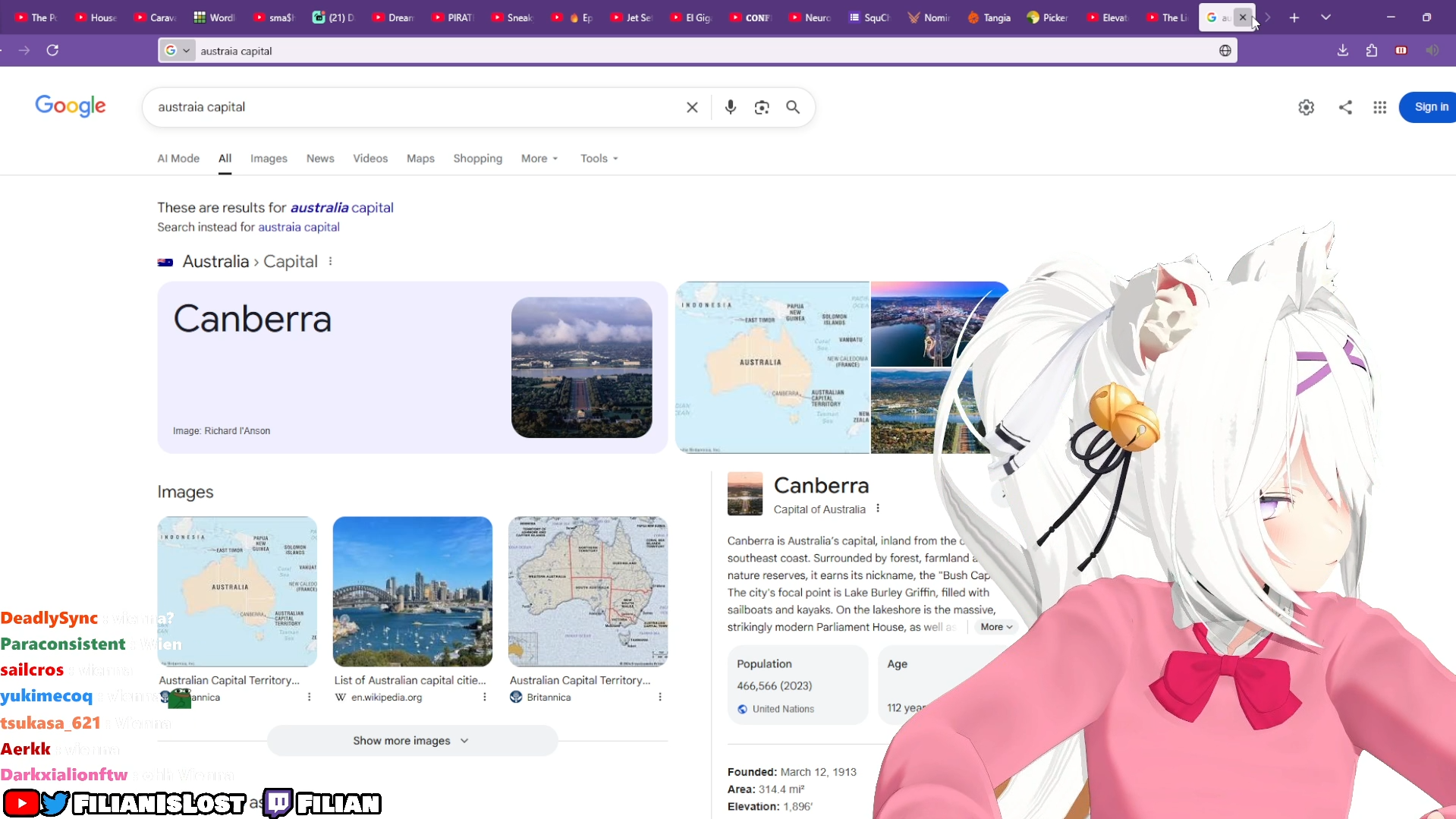Clear the Google search box text
The height and width of the screenshot is (819, 1456).
pos(692,108)
